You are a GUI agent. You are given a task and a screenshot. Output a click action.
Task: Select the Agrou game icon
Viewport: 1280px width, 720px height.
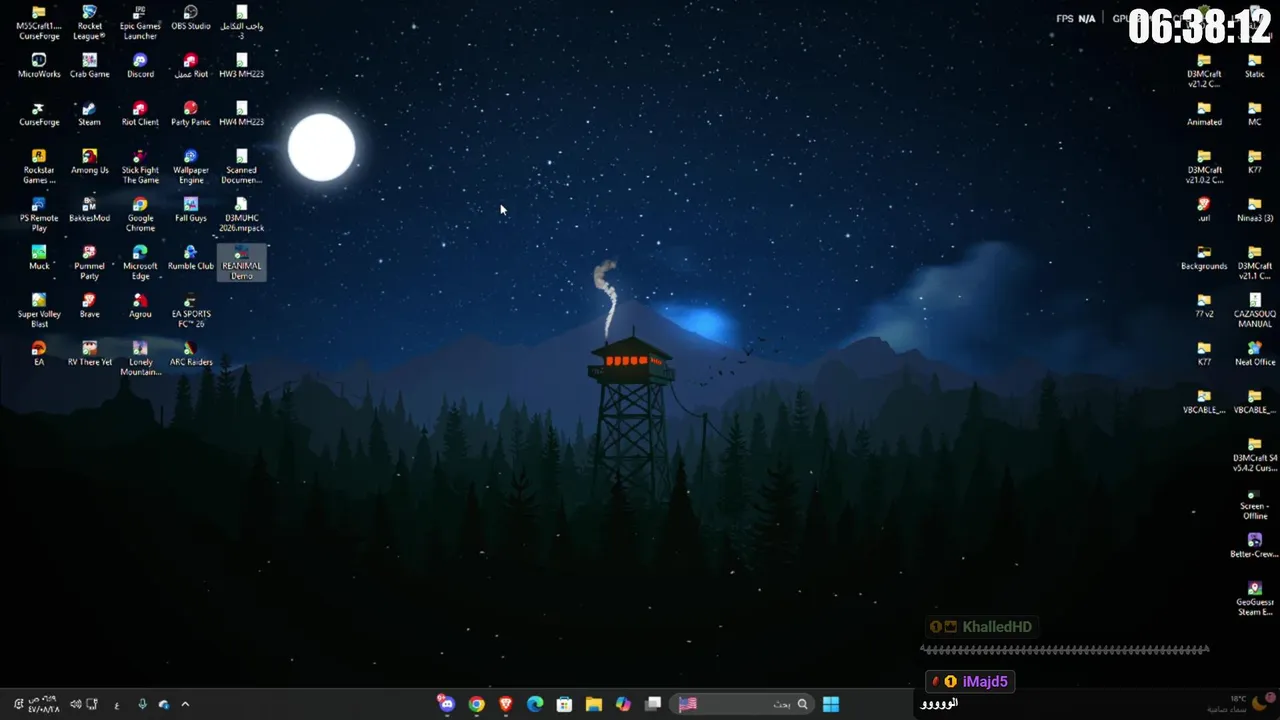[x=140, y=306]
